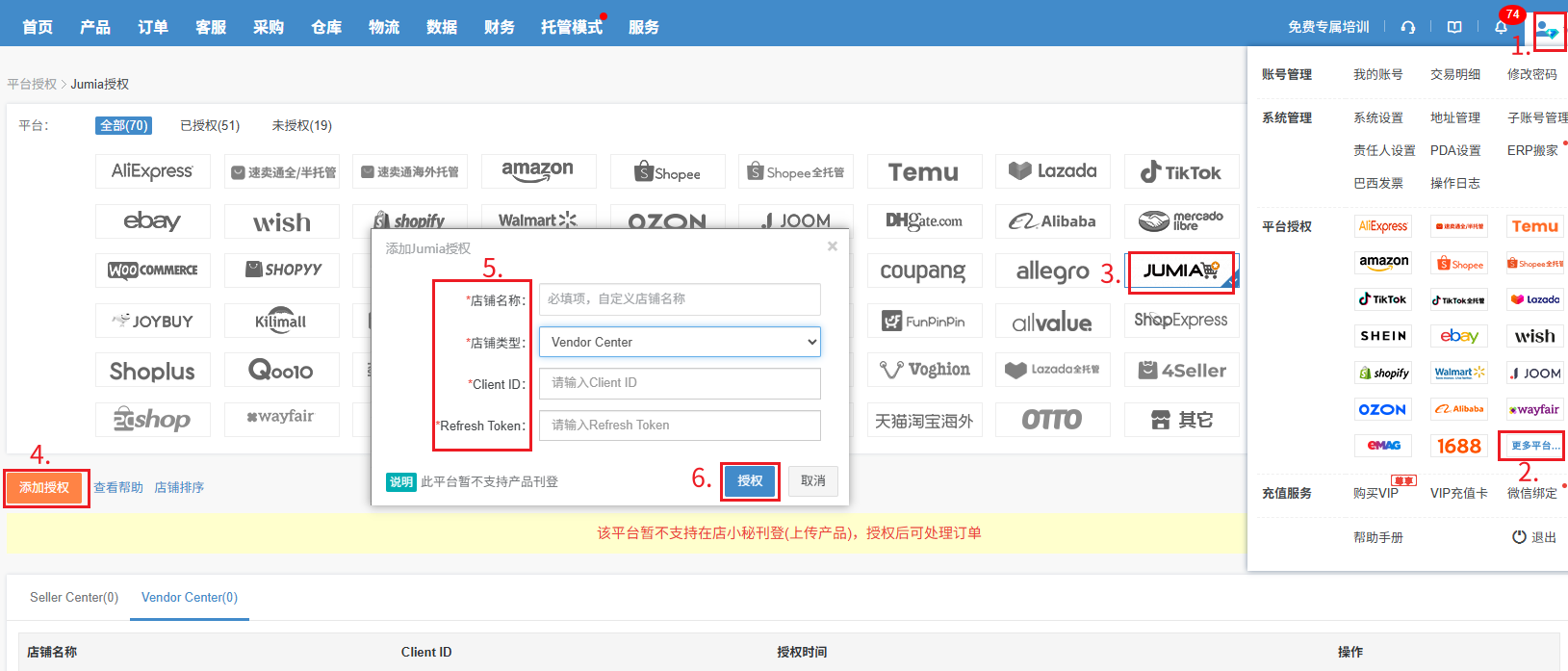The width and height of the screenshot is (1568, 671).
Task: Choose the Voghion platform logo
Action: [924, 371]
